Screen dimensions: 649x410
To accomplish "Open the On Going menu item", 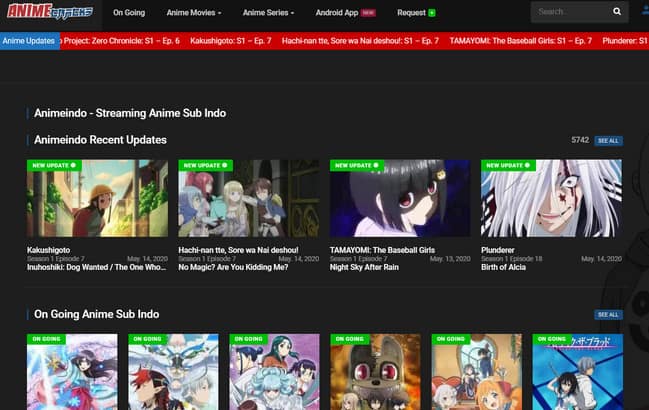I will tap(129, 13).
